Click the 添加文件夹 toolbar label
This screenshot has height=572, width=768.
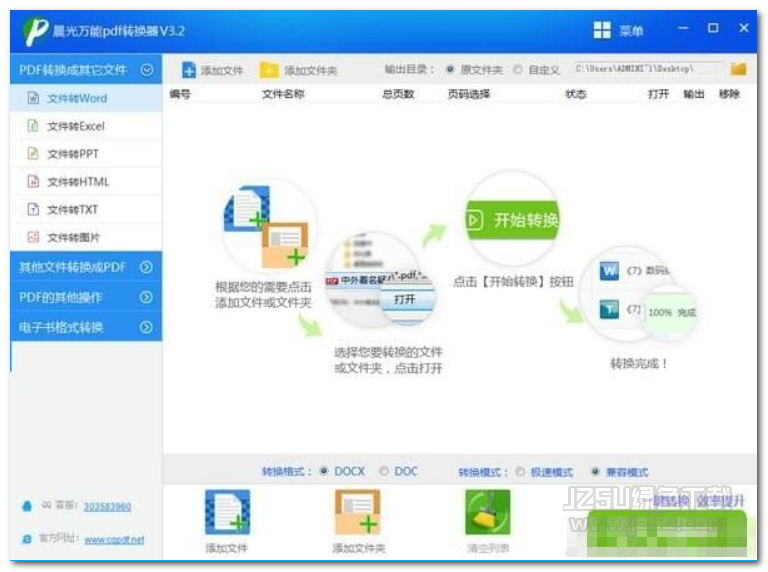pyautogui.click(x=311, y=71)
